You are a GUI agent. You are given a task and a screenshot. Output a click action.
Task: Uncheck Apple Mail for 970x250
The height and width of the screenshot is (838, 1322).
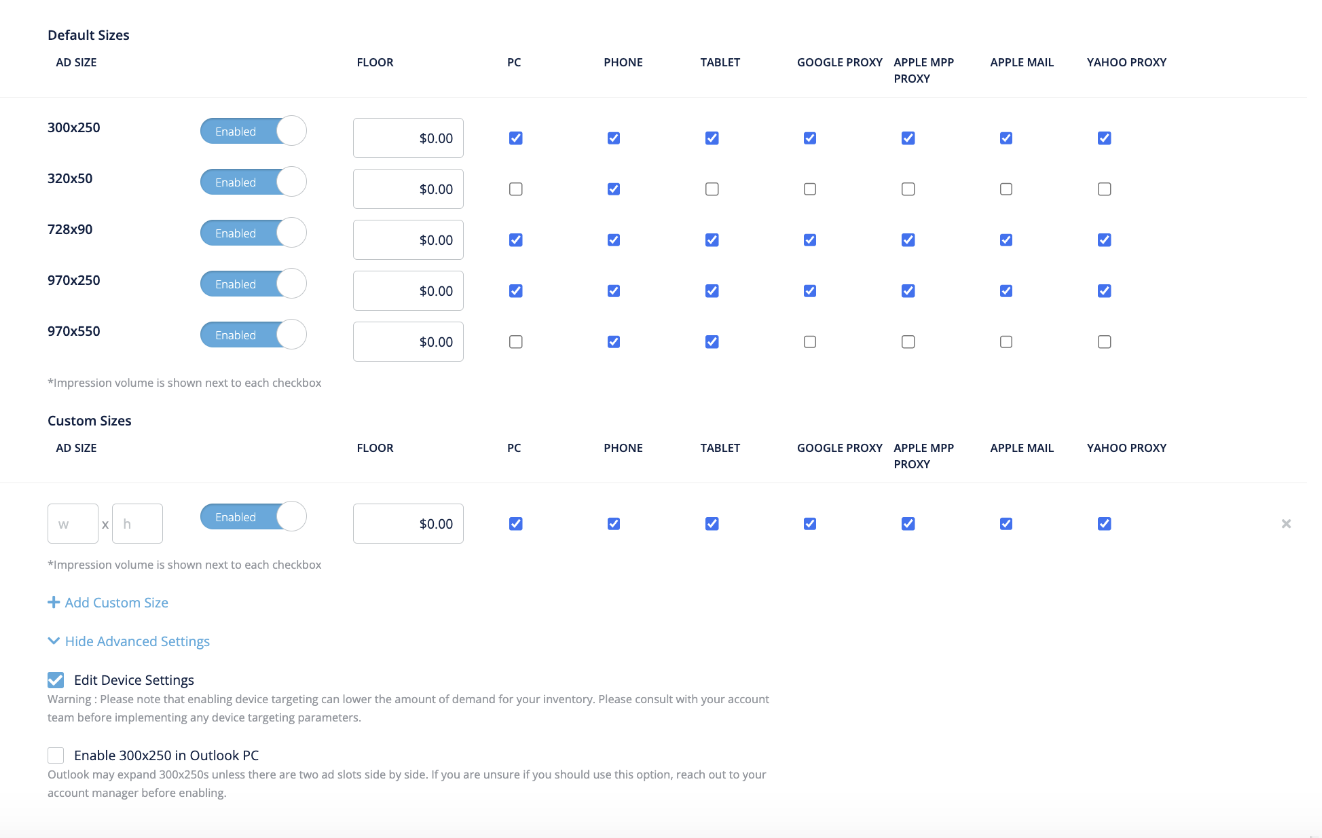point(1005,290)
